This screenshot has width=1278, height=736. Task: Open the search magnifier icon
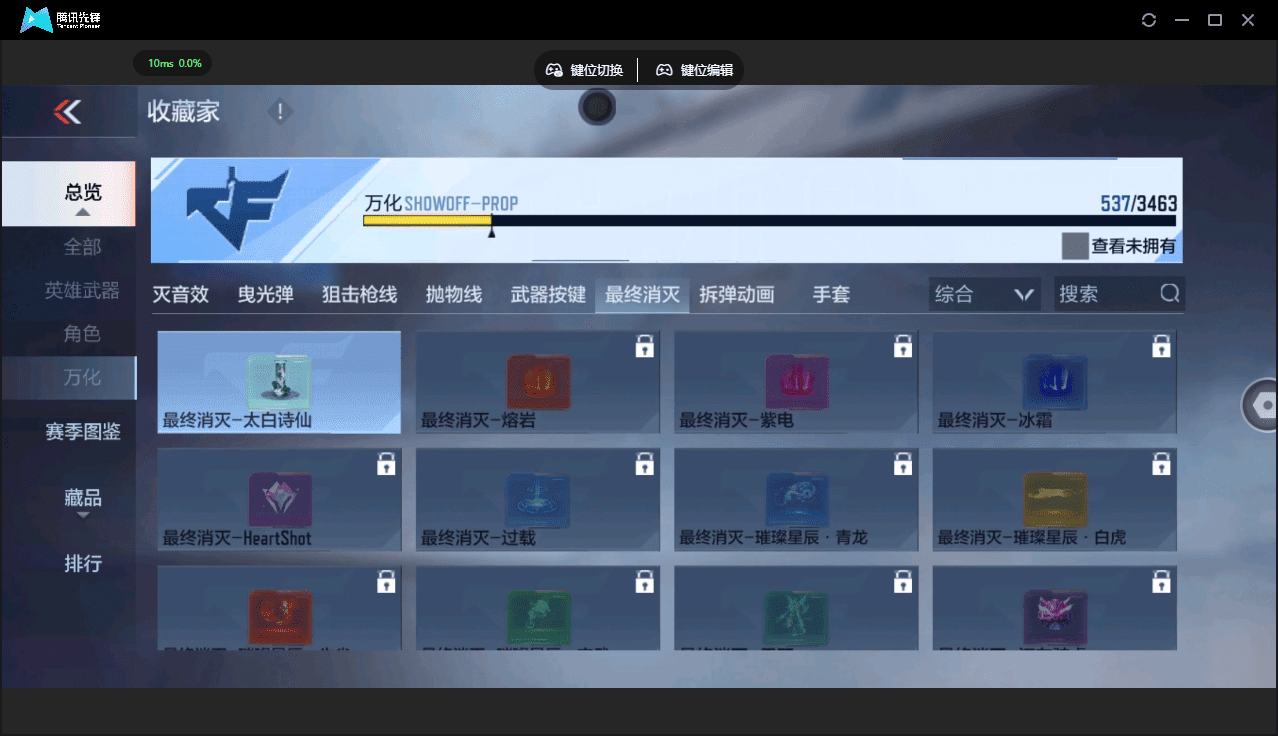(1168, 294)
